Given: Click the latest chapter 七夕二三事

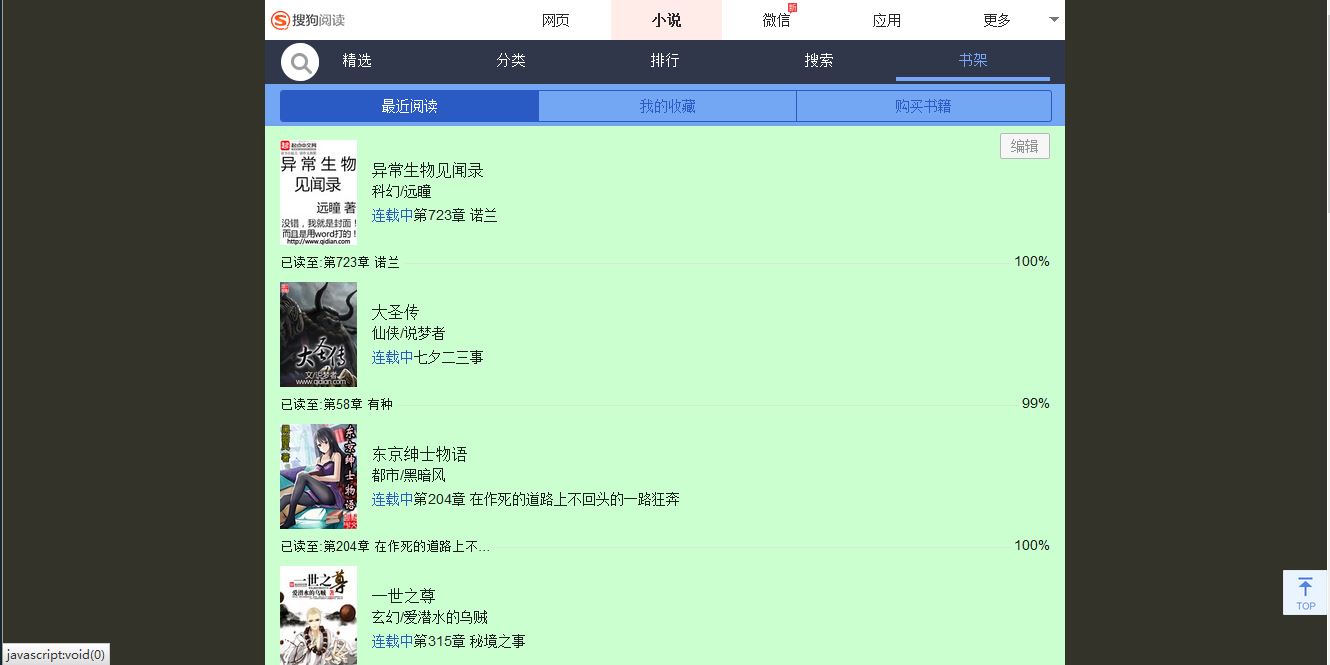Looking at the screenshot, I should pyautogui.click(x=449, y=357).
